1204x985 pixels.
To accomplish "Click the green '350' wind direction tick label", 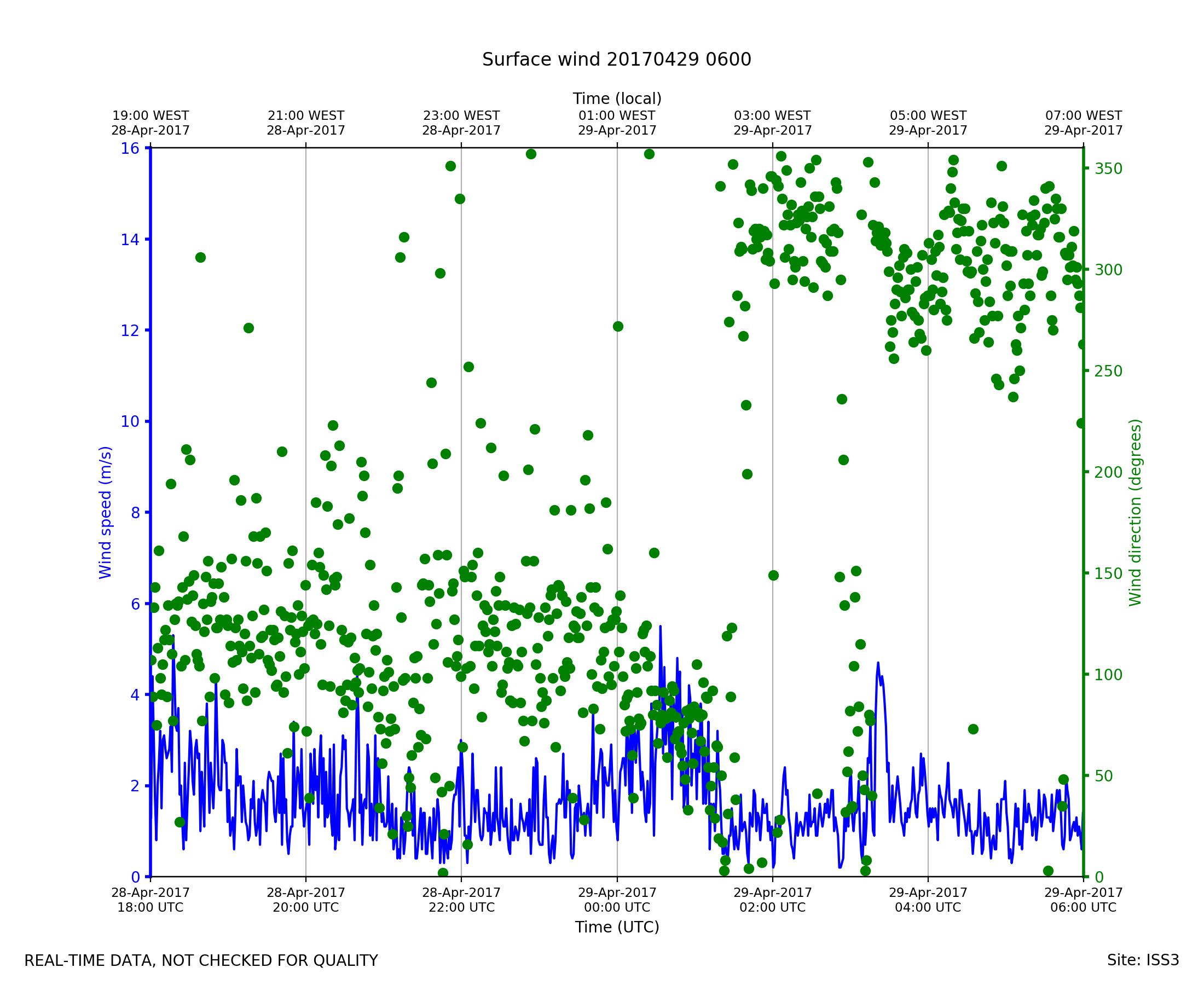I will coord(1108,169).
